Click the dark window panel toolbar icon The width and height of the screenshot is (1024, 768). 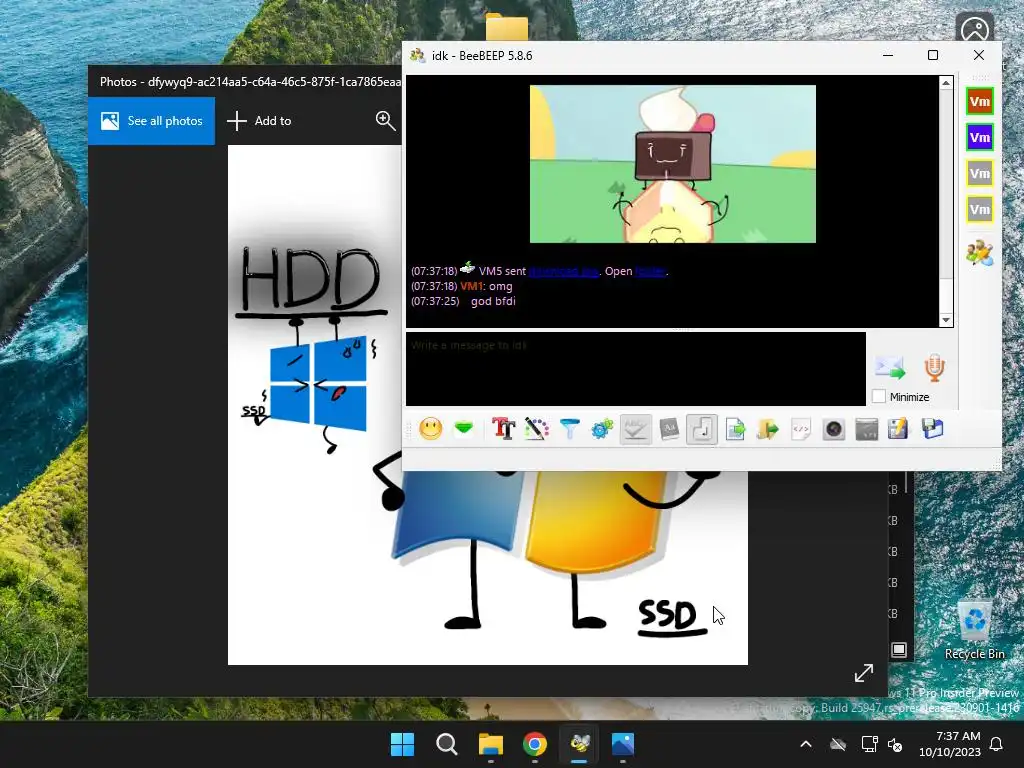click(867, 429)
